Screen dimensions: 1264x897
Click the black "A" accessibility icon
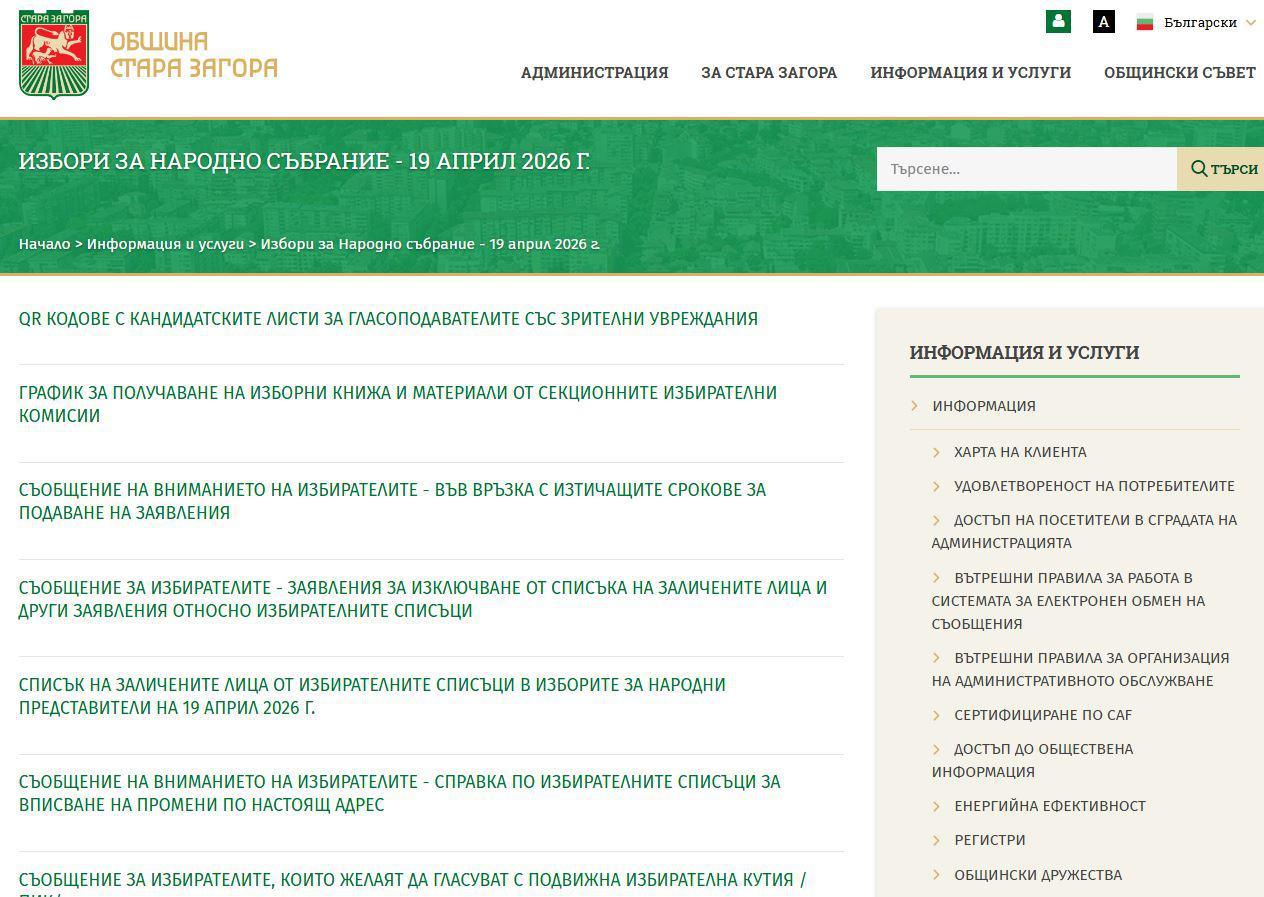1102,21
